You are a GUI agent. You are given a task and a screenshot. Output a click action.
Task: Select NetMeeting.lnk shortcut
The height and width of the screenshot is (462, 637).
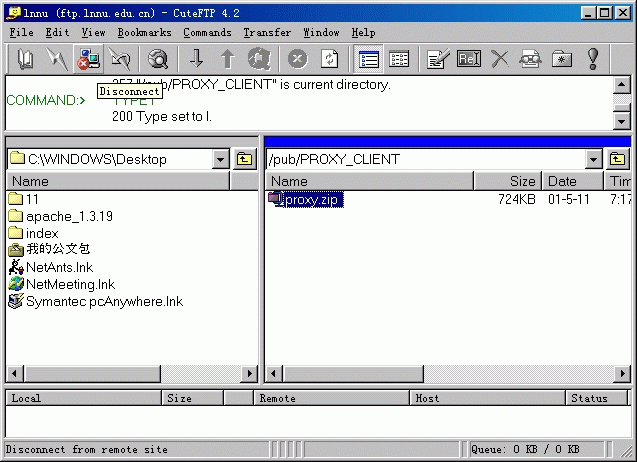tap(62, 284)
